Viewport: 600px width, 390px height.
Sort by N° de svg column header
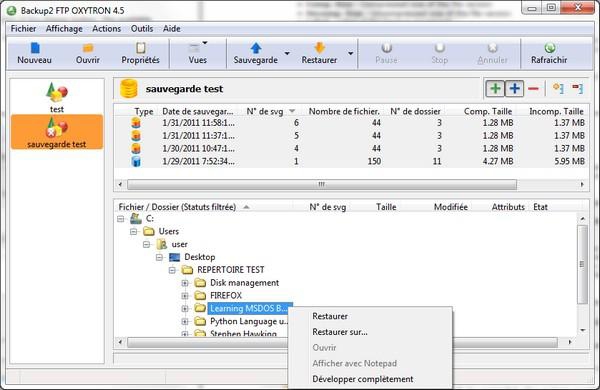click(271, 111)
